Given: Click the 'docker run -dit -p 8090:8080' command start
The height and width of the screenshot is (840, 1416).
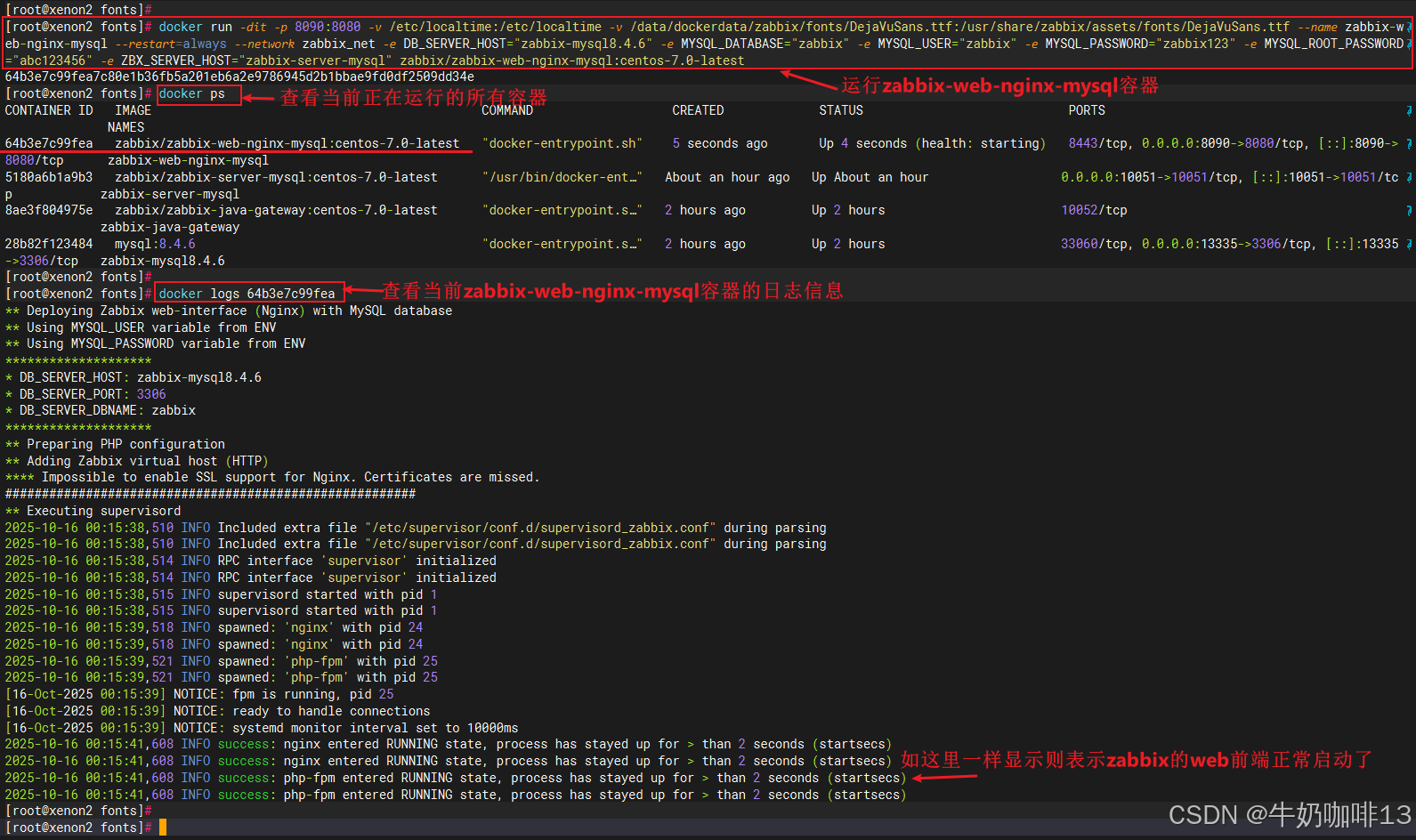Looking at the screenshot, I should pyautogui.click(x=260, y=27).
